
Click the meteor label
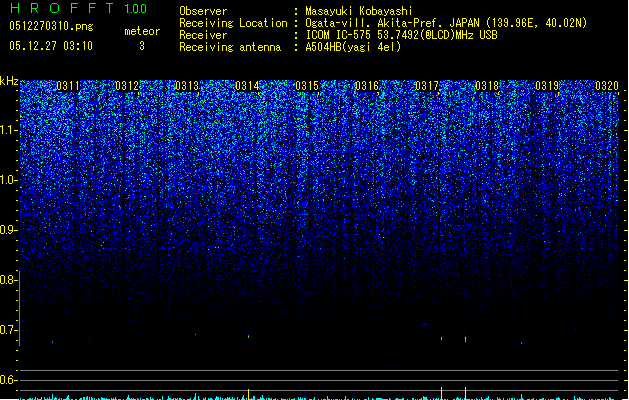142,31
